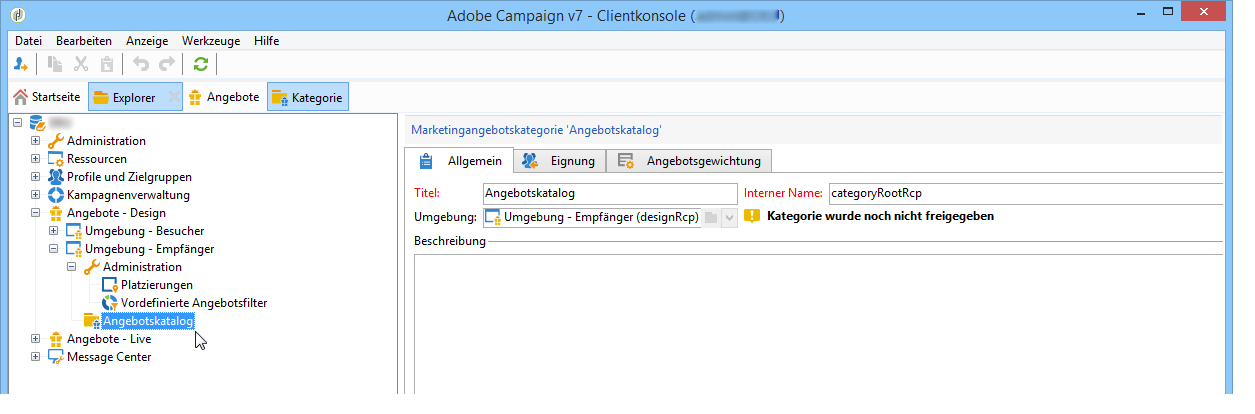
Task: Click the Angebotskatalog folder icon
Action: (92, 321)
